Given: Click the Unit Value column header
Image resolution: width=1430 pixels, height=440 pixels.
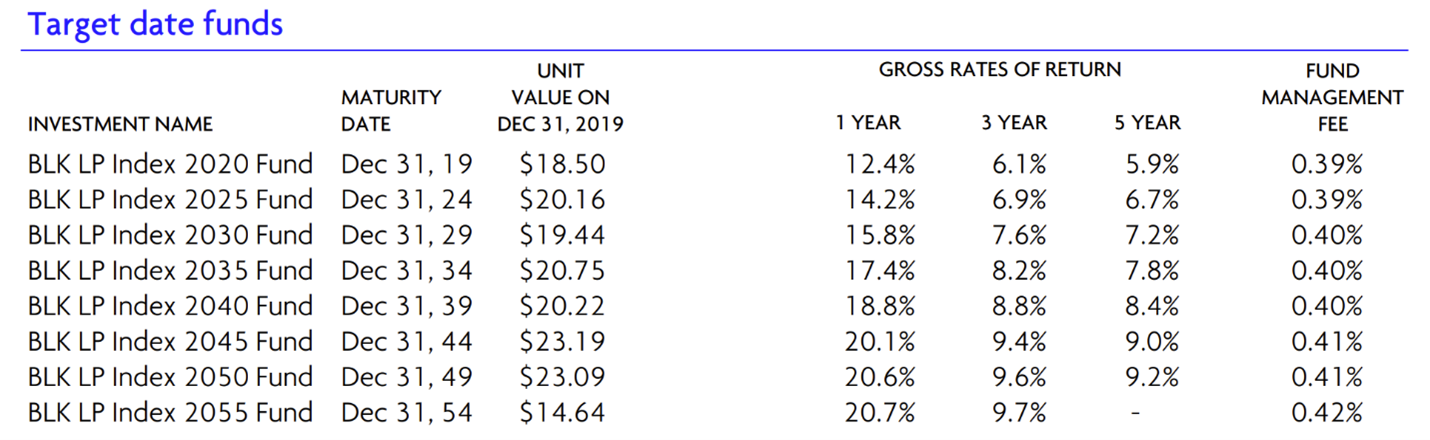Looking at the screenshot, I should (560, 98).
